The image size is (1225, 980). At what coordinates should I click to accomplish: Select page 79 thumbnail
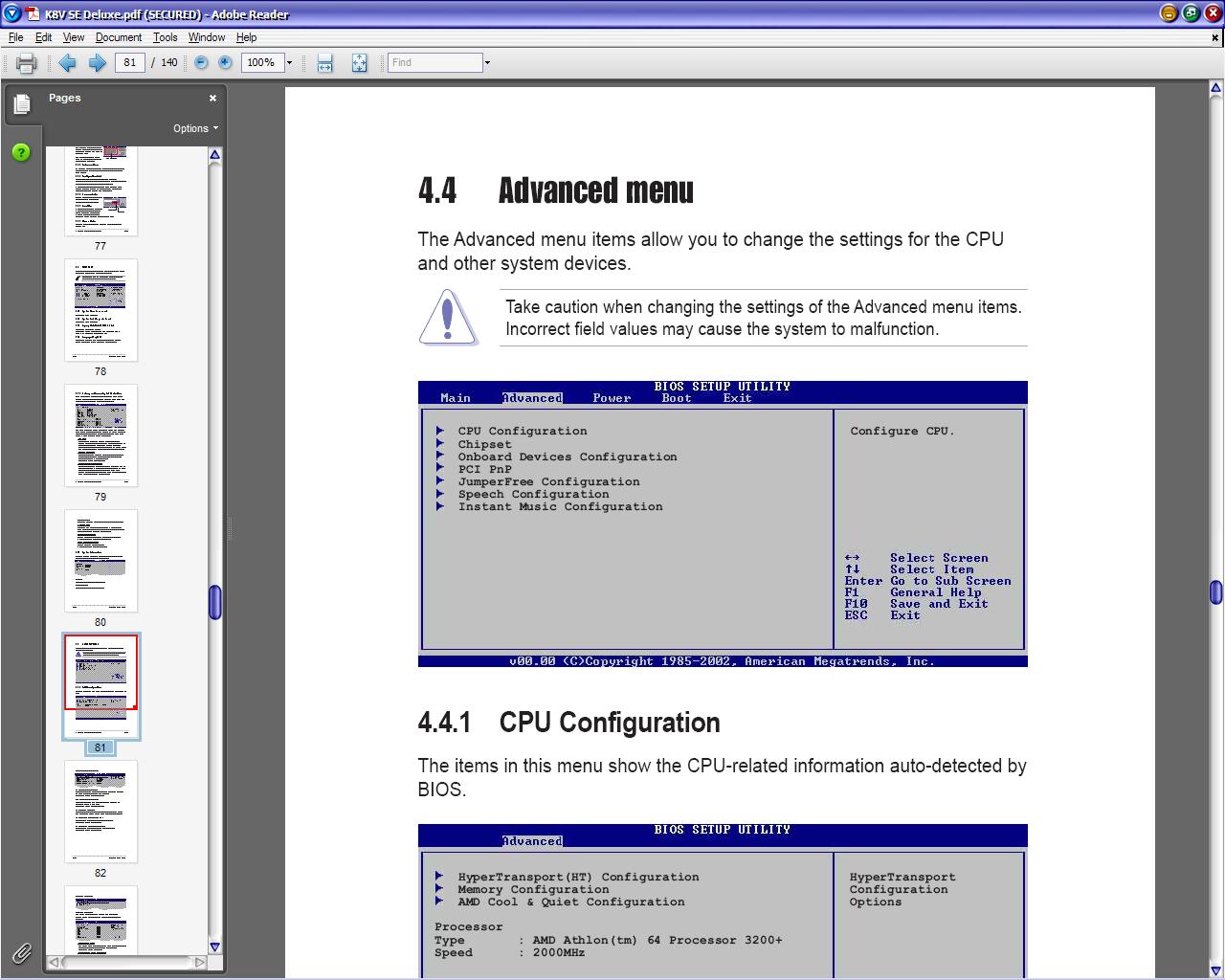point(100,435)
